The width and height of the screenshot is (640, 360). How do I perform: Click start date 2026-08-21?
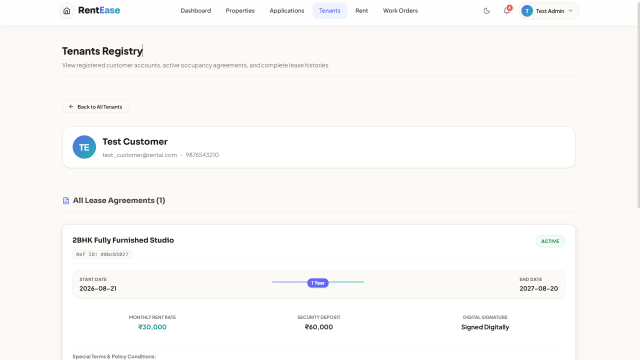(98, 289)
